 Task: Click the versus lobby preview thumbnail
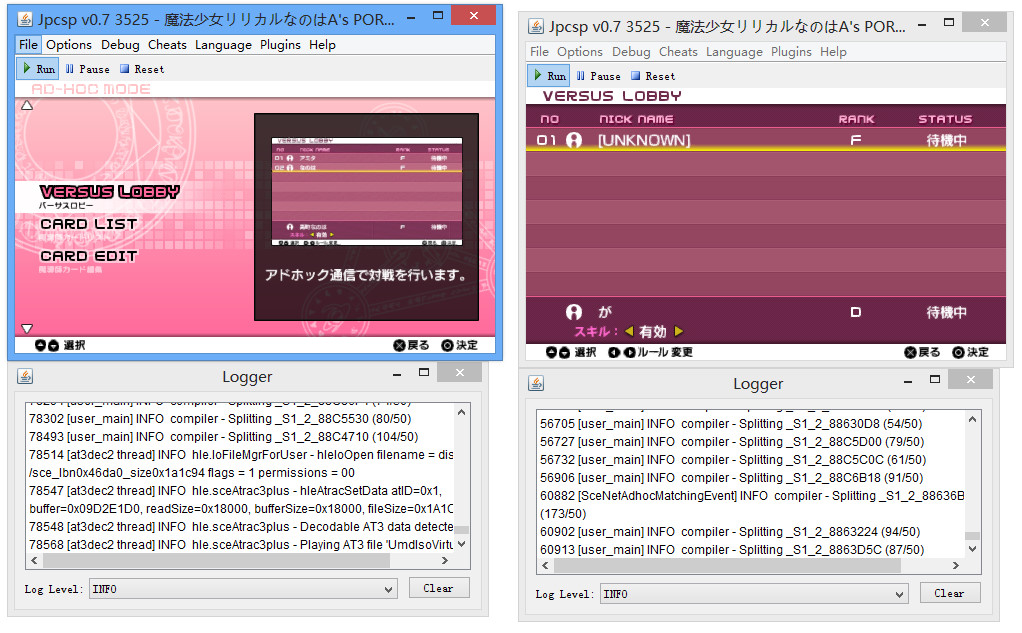(367, 191)
